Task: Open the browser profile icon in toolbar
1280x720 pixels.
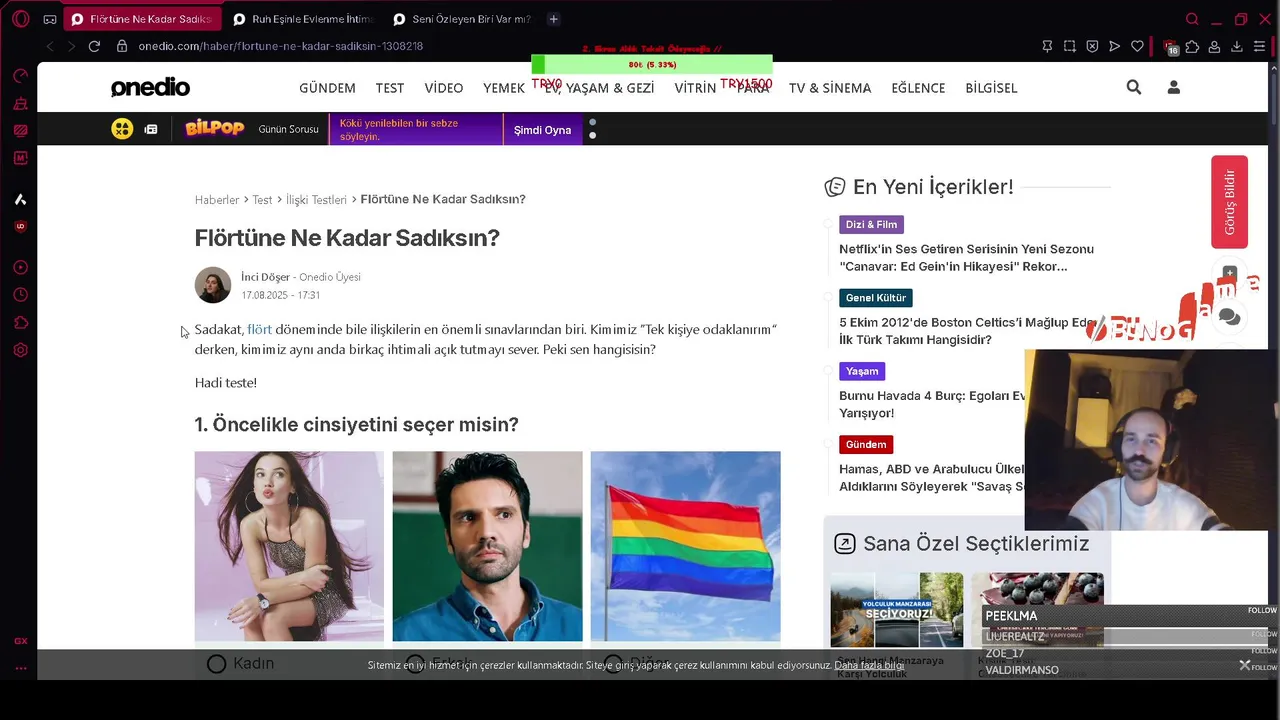Action: [1214, 46]
